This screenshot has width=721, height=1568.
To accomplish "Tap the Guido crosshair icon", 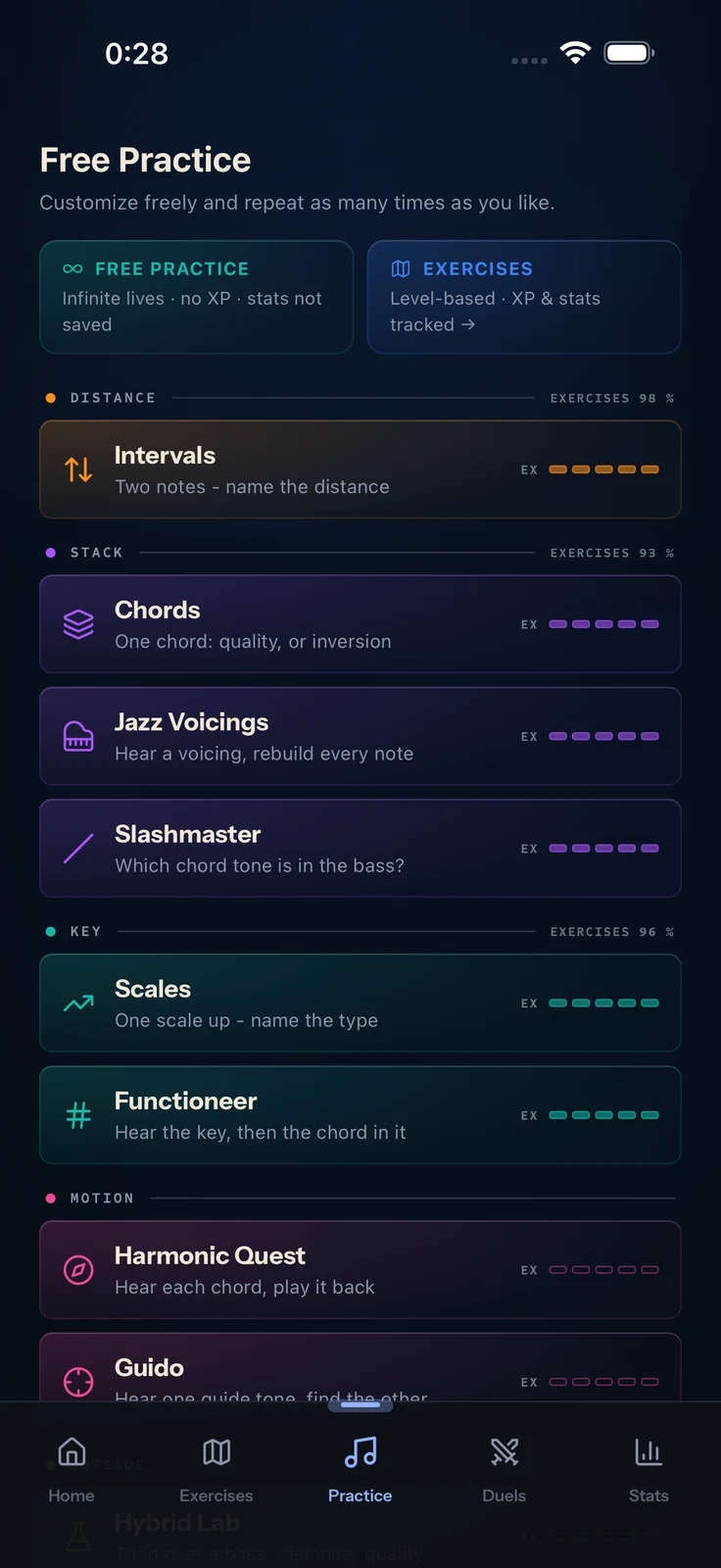I will (x=78, y=1381).
